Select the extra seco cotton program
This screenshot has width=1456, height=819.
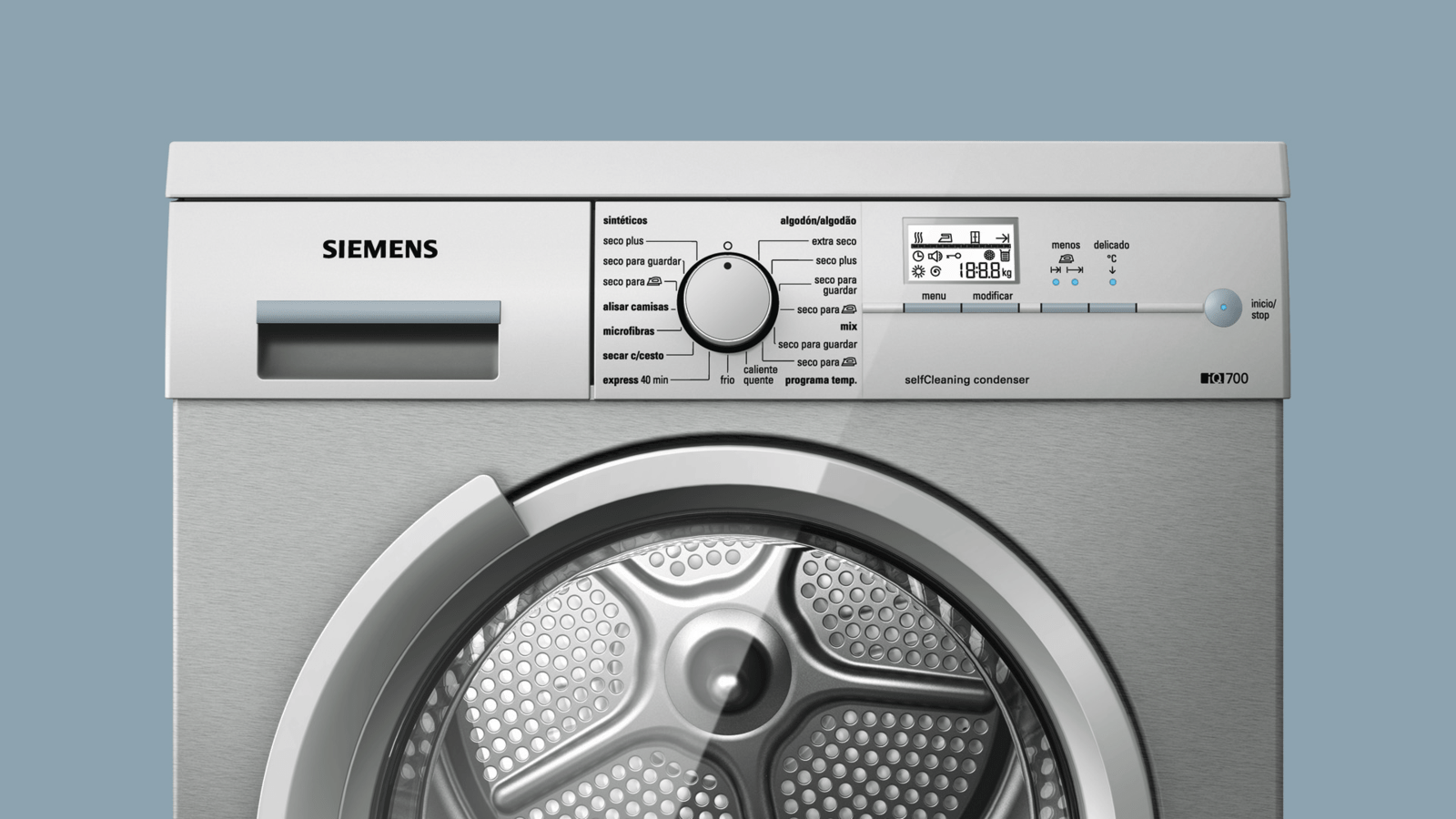[x=834, y=241]
